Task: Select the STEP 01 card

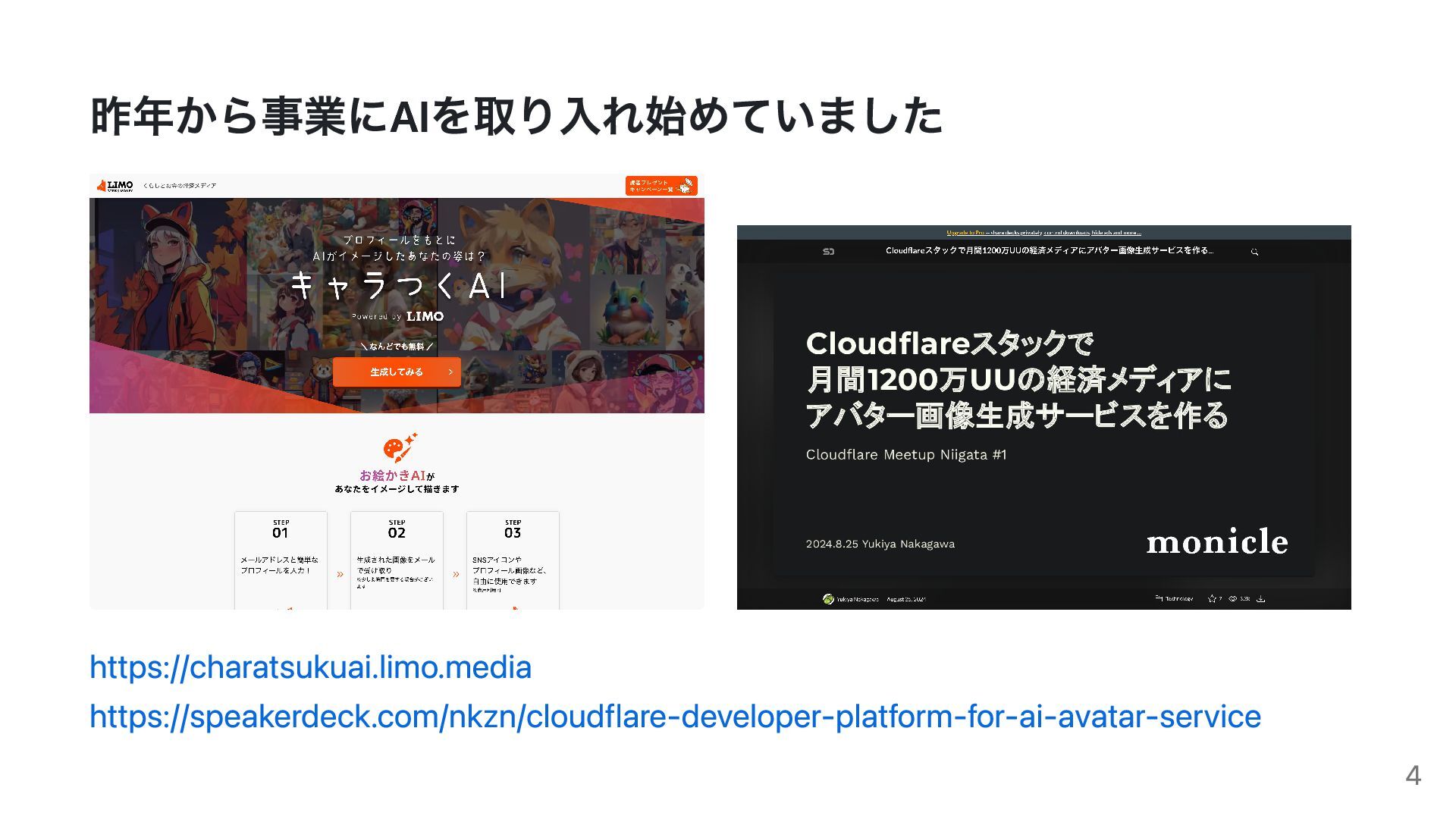Action: point(281,560)
